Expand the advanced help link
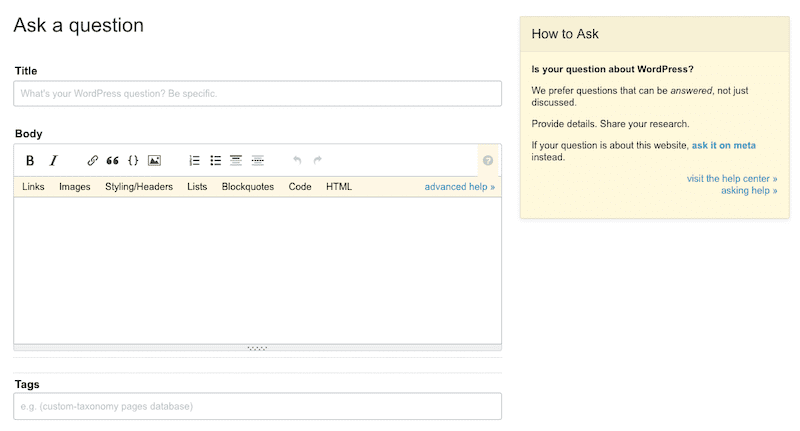The image size is (800, 431). (459, 187)
